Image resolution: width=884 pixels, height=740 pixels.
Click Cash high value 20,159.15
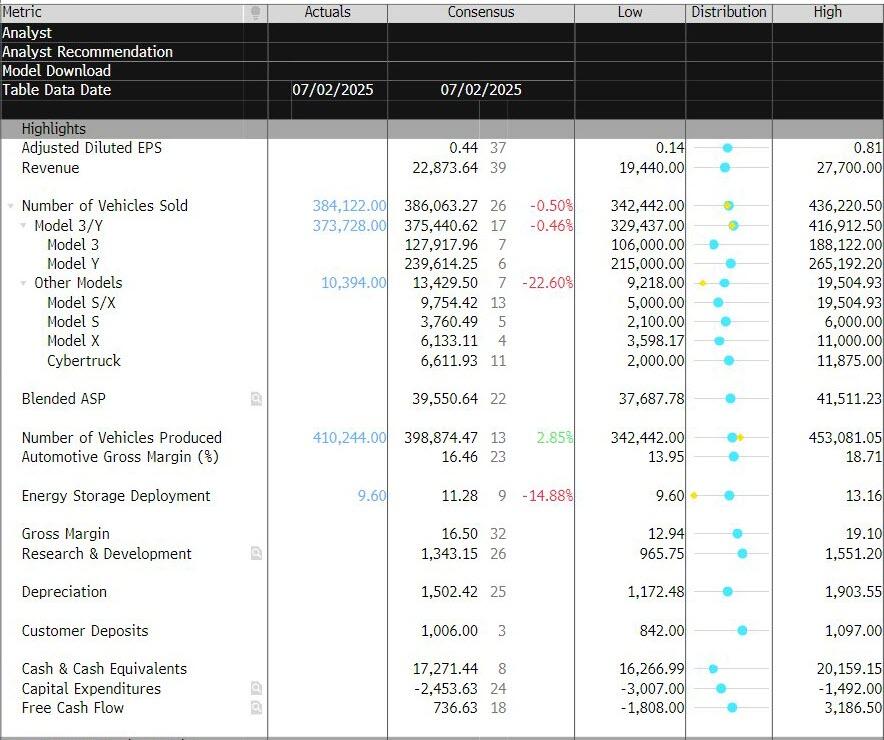849,669
